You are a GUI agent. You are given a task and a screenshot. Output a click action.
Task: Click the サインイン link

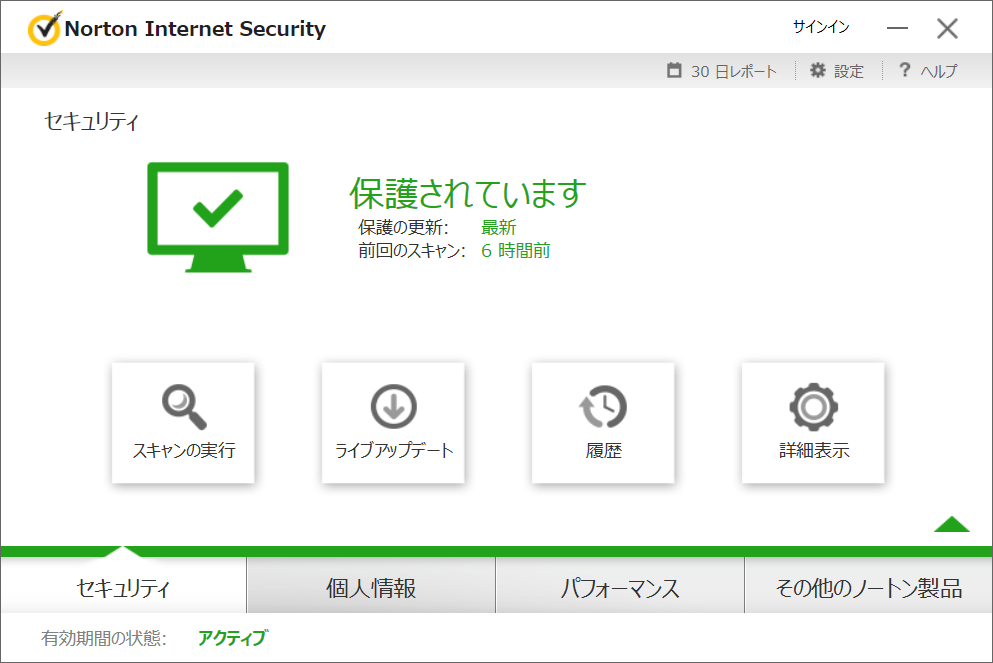click(820, 28)
